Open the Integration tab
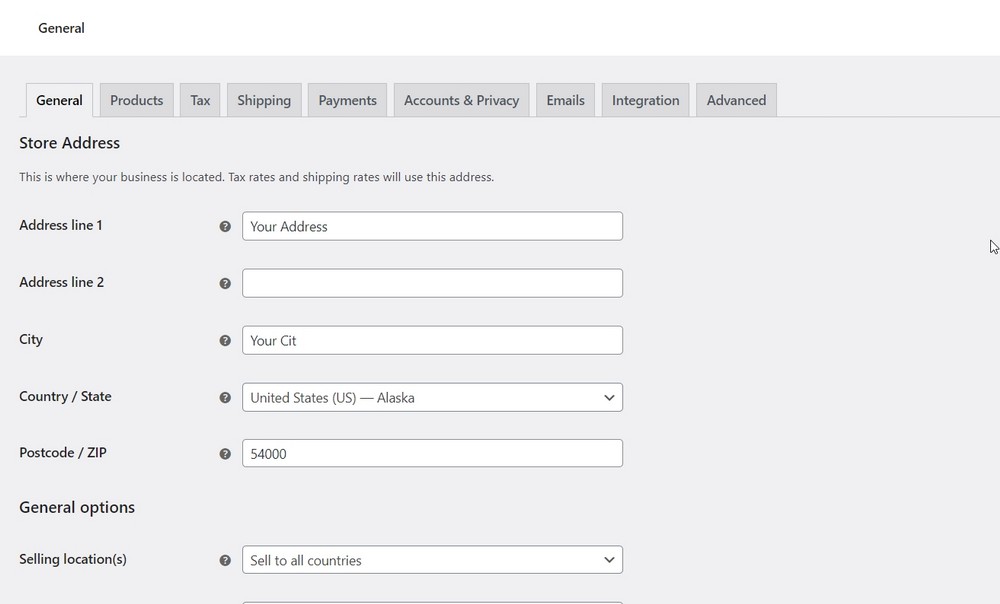The image size is (1000, 604). tap(645, 100)
